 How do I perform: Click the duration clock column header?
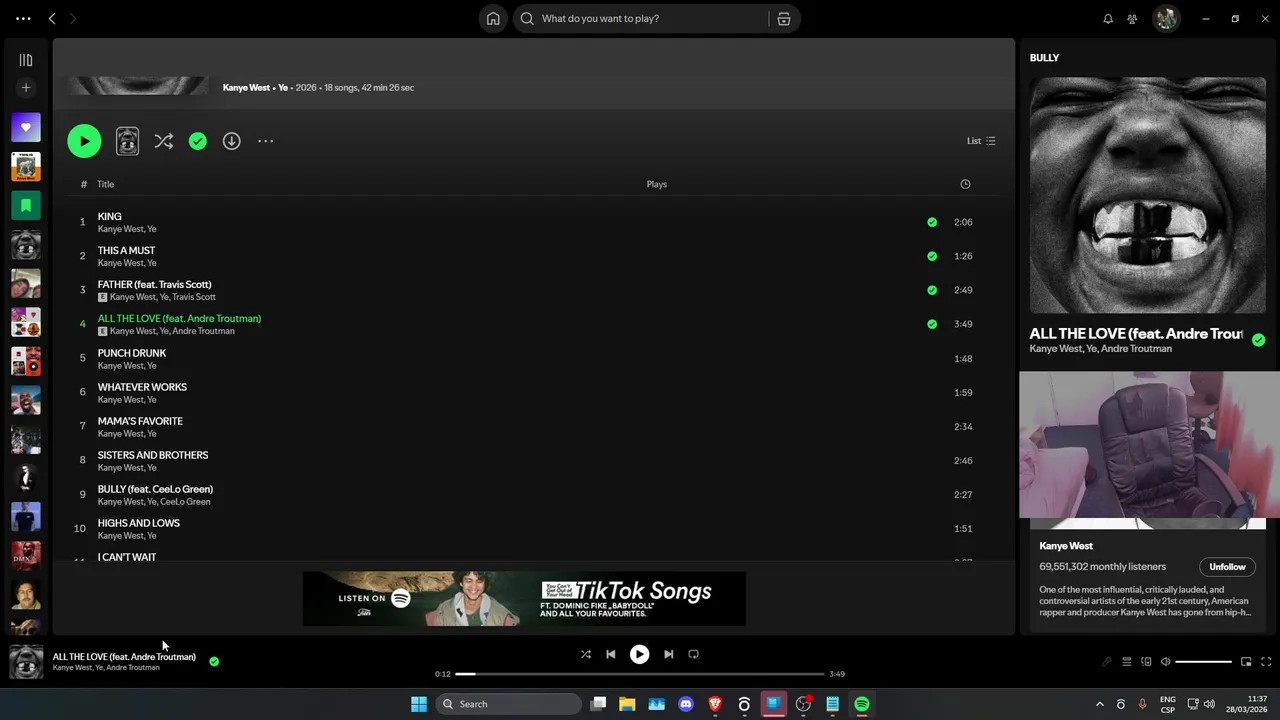click(965, 184)
